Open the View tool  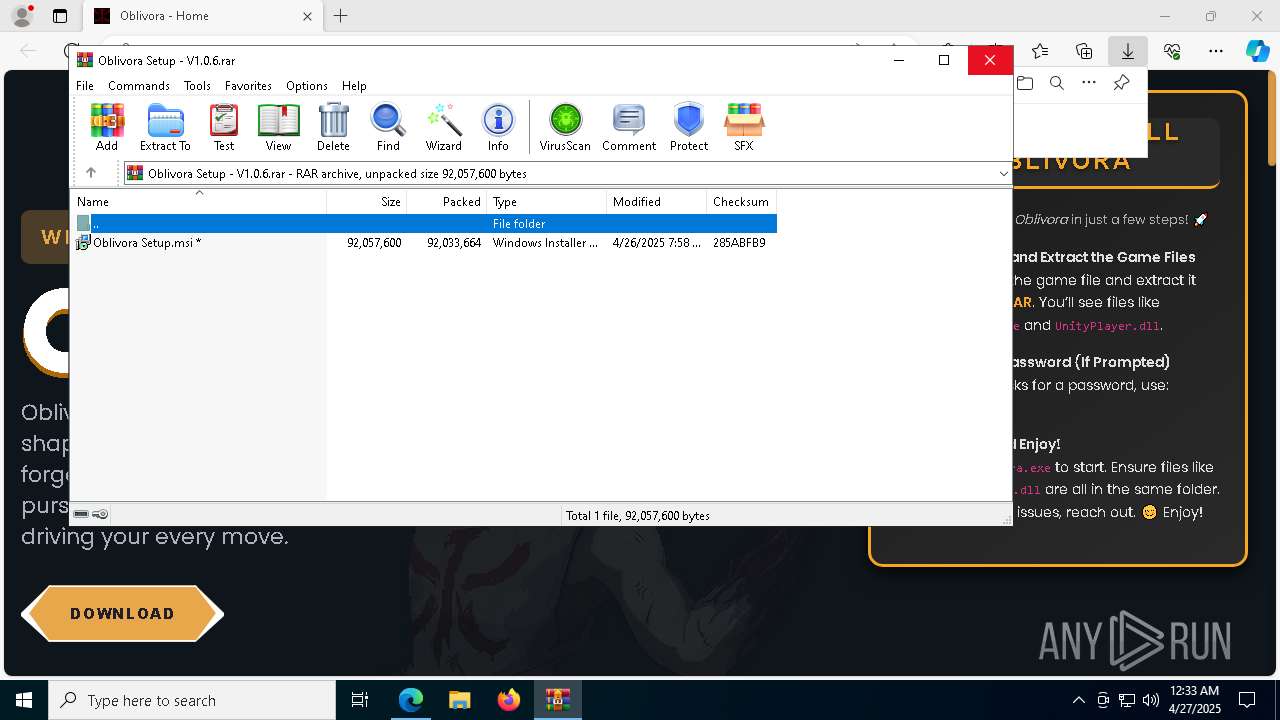278,127
